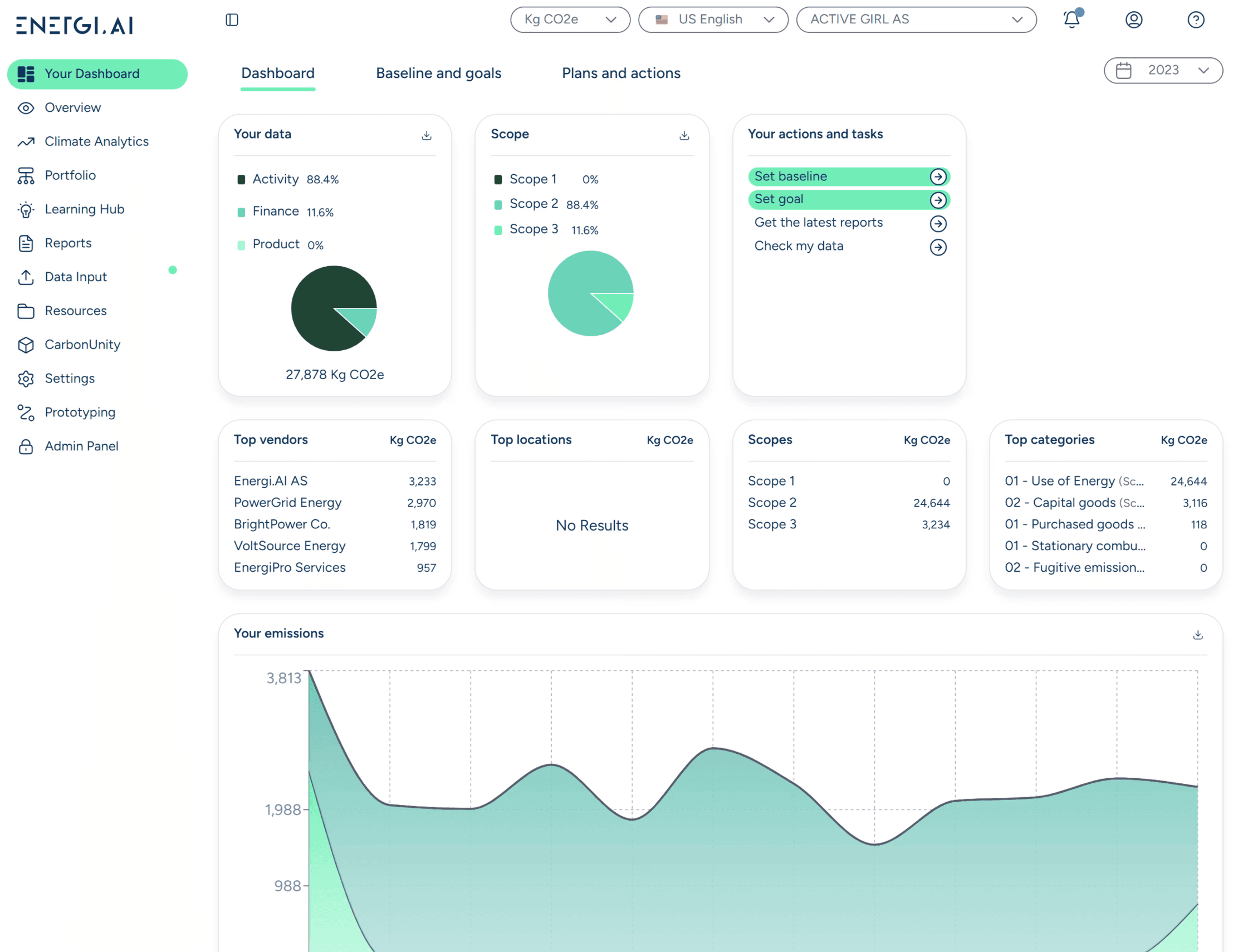The height and width of the screenshot is (952, 1243).
Task: Select the Portfolio sidebar icon
Action: click(x=26, y=175)
